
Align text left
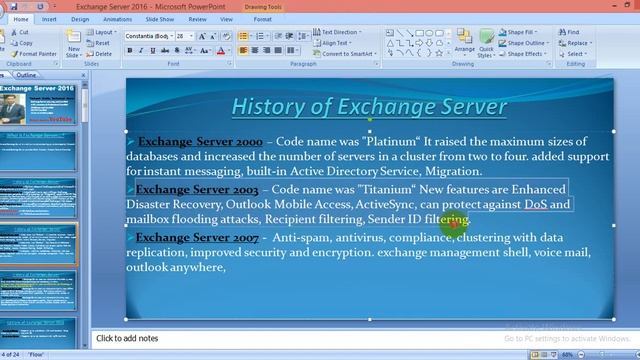coord(243,50)
